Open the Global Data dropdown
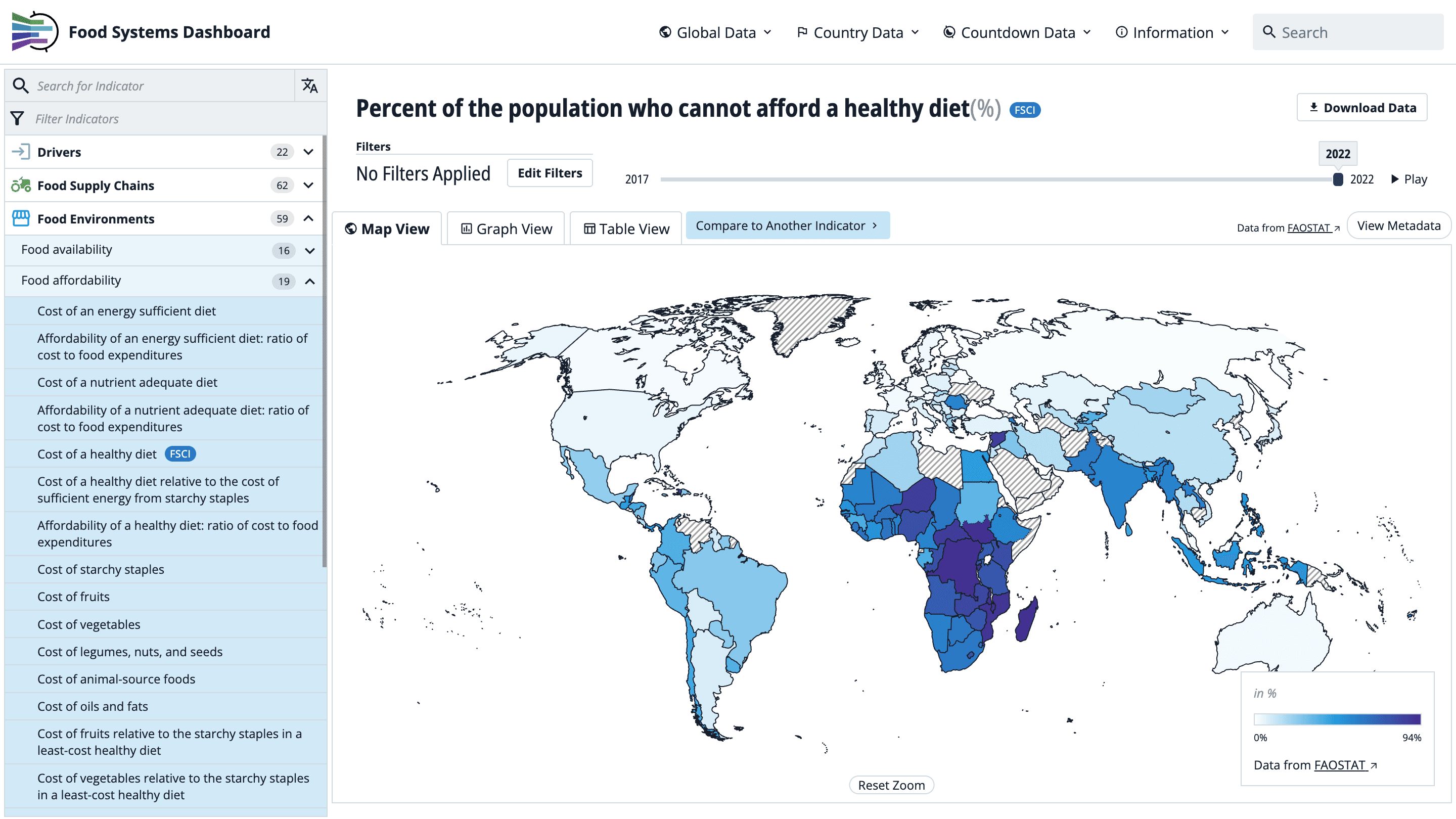Viewport: 1456px width, 819px height. (x=715, y=32)
